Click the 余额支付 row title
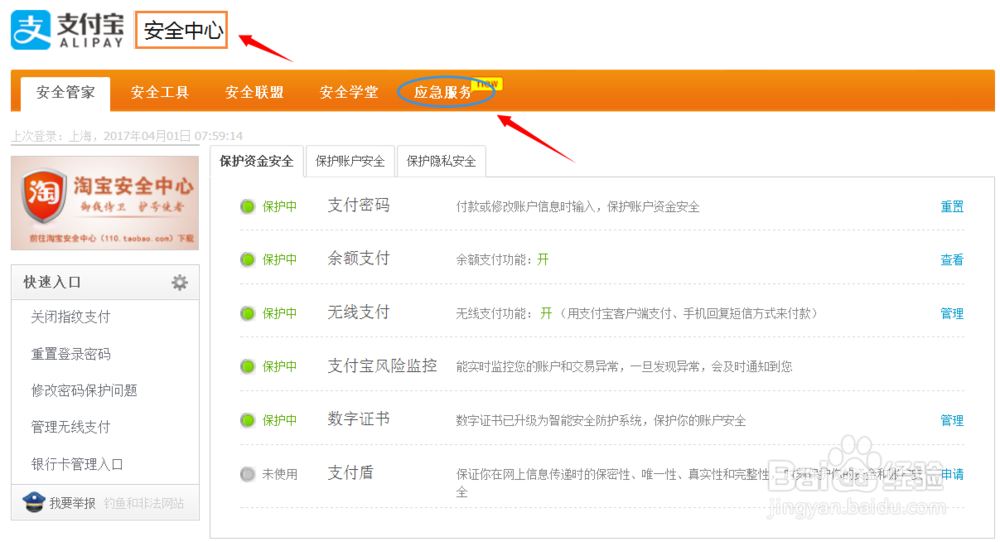 [x=358, y=258]
